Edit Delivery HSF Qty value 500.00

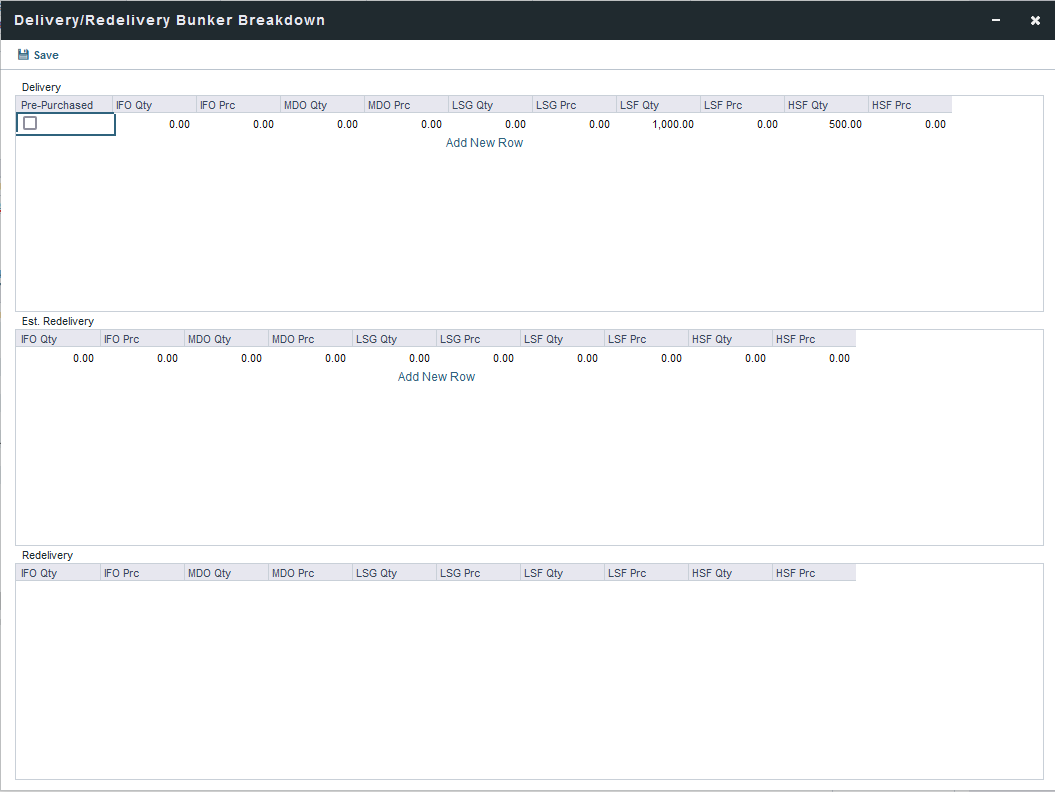click(x=826, y=124)
